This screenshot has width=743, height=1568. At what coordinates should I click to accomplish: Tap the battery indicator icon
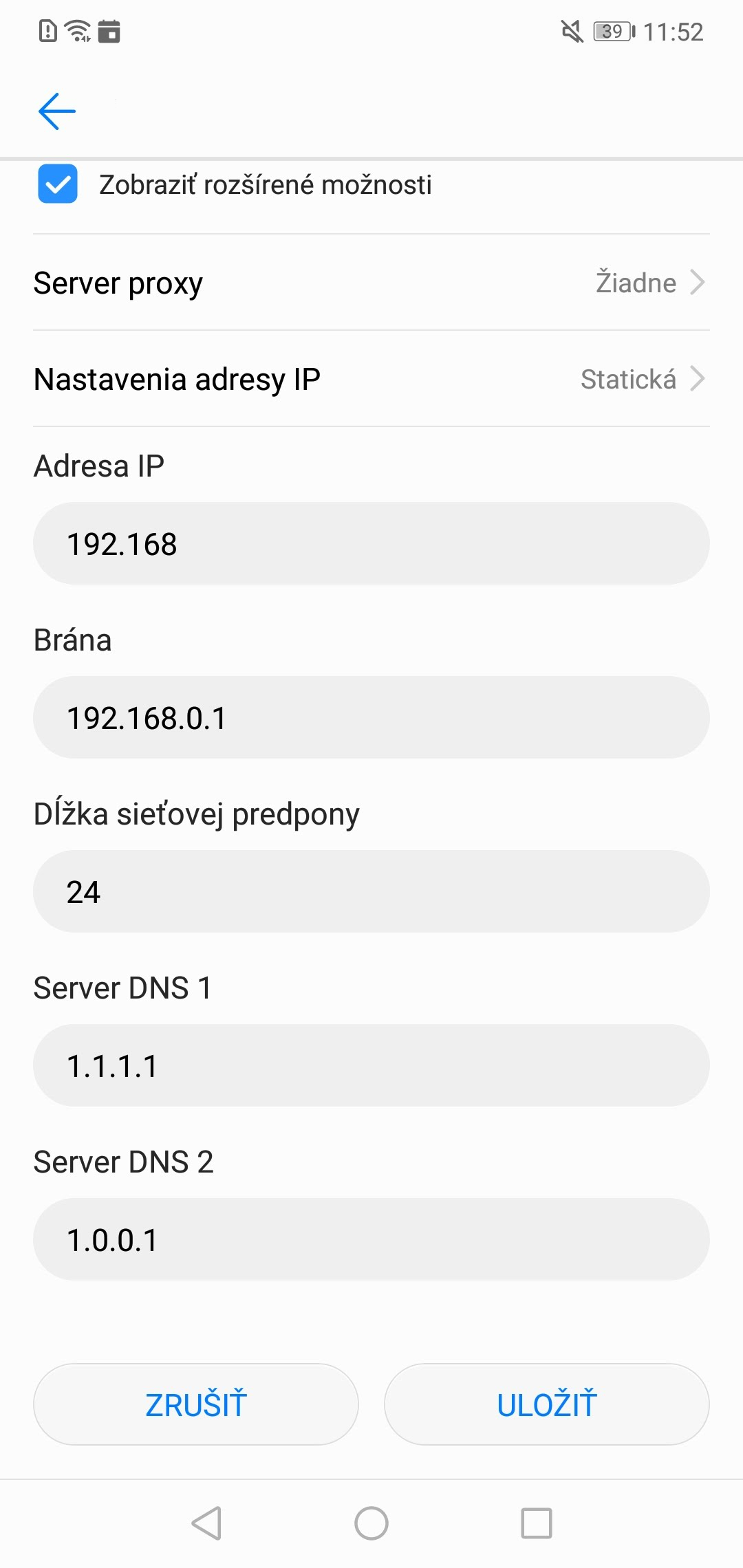pyautogui.click(x=614, y=32)
